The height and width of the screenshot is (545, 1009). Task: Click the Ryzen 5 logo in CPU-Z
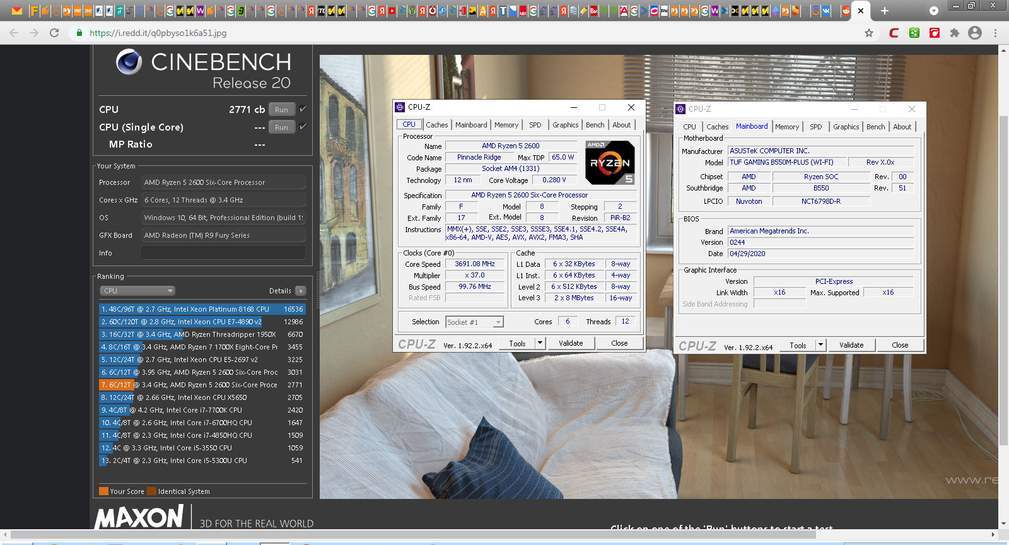coord(609,162)
